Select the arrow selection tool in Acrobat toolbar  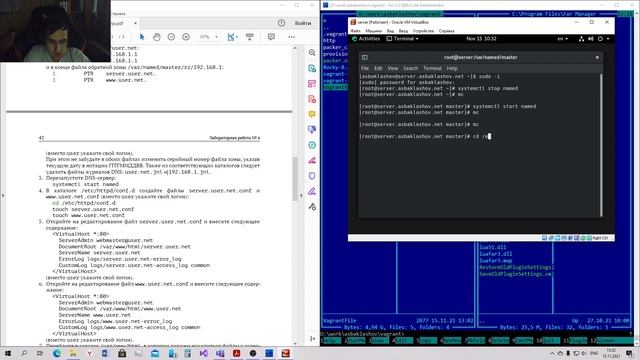tap(142, 37)
